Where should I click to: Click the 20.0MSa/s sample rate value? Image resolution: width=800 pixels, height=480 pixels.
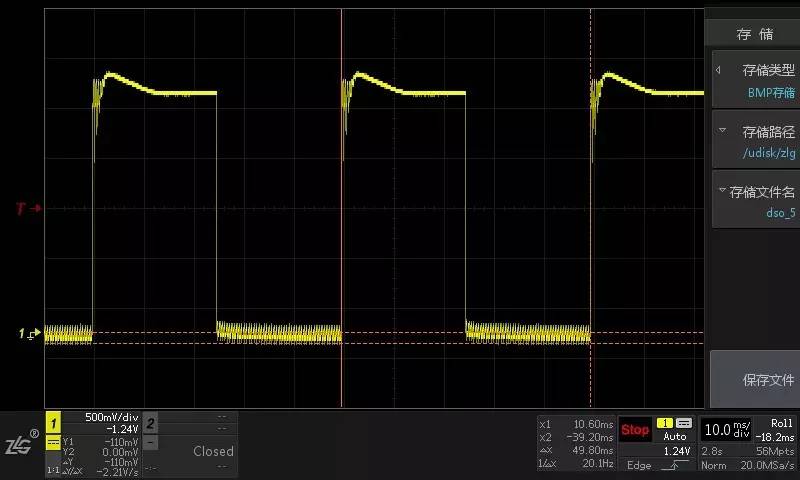tap(767, 465)
